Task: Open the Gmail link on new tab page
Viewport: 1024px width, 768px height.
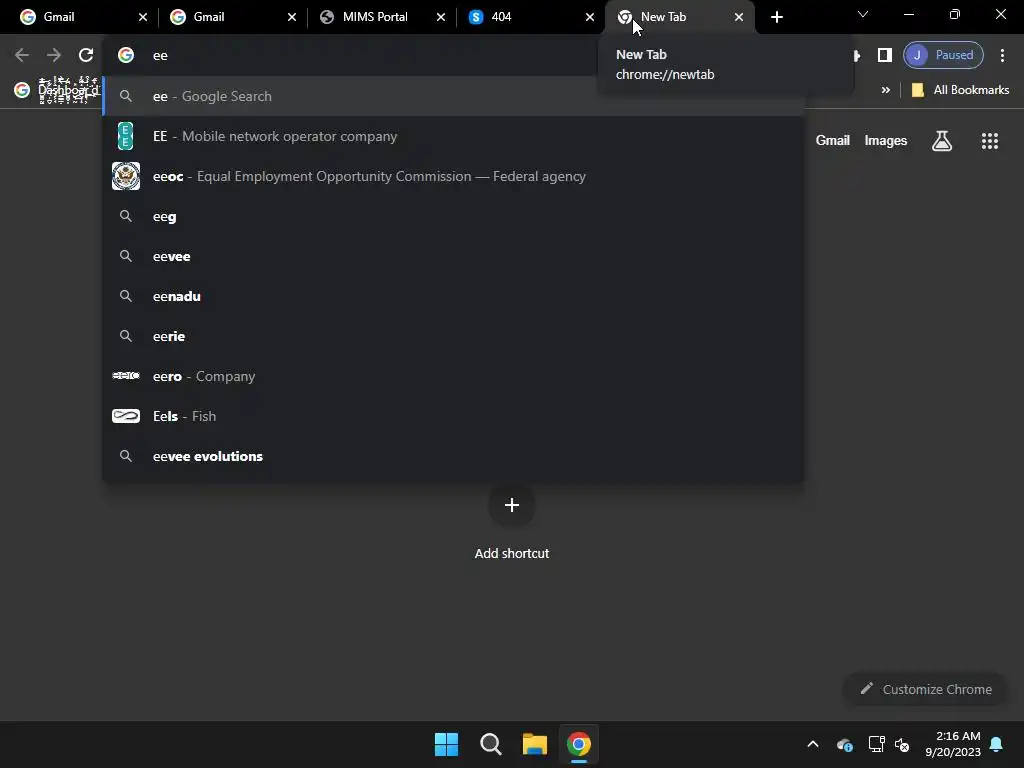Action: pyautogui.click(x=833, y=140)
